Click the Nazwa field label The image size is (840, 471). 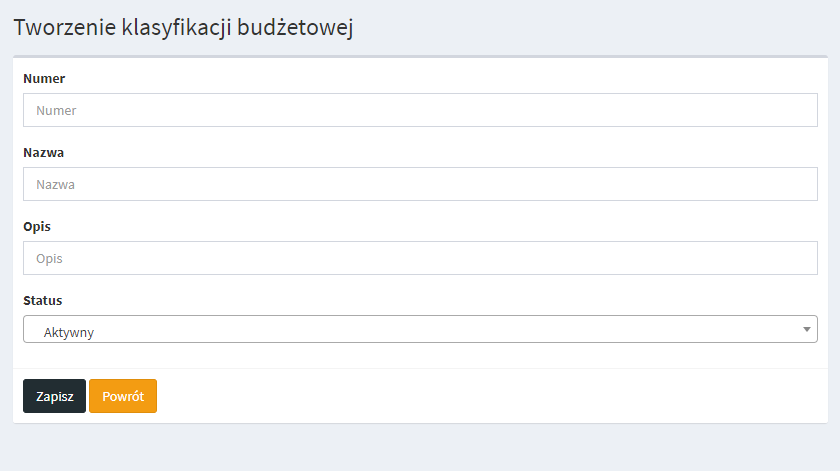pyautogui.click(x=43, y=152)
